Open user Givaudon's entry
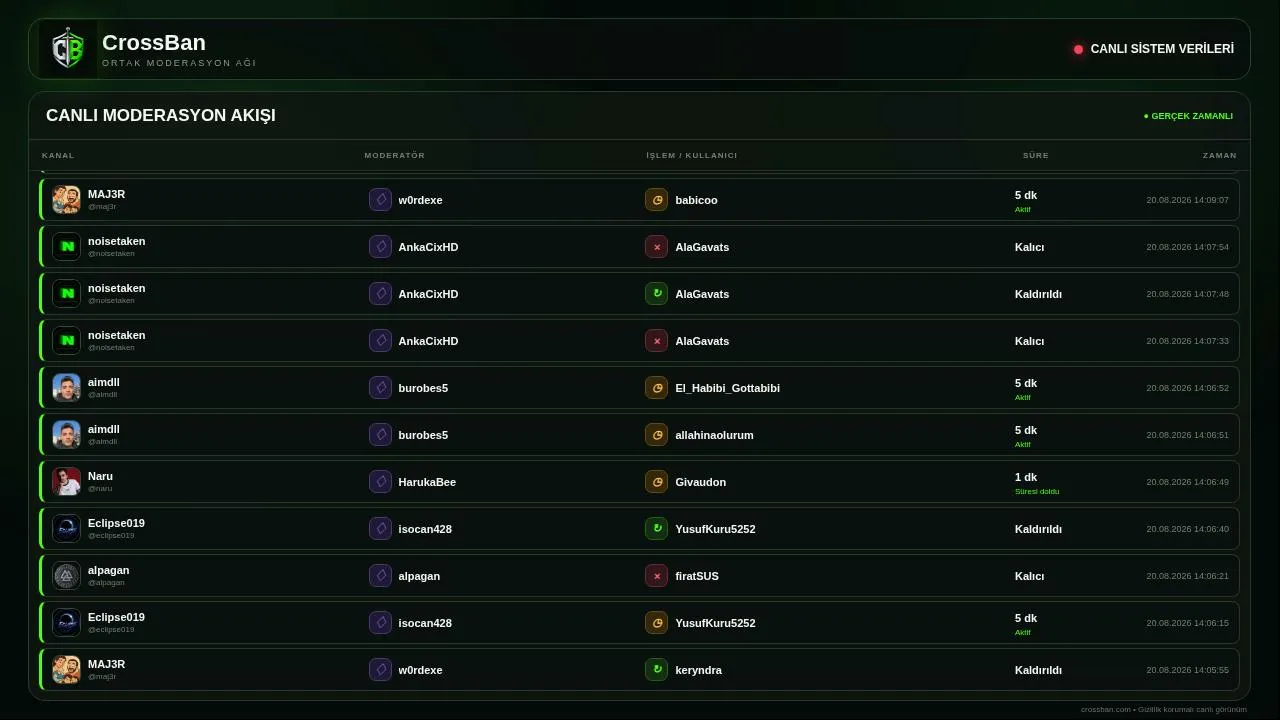The image size is (1280, 720). [x=701, y=482]
